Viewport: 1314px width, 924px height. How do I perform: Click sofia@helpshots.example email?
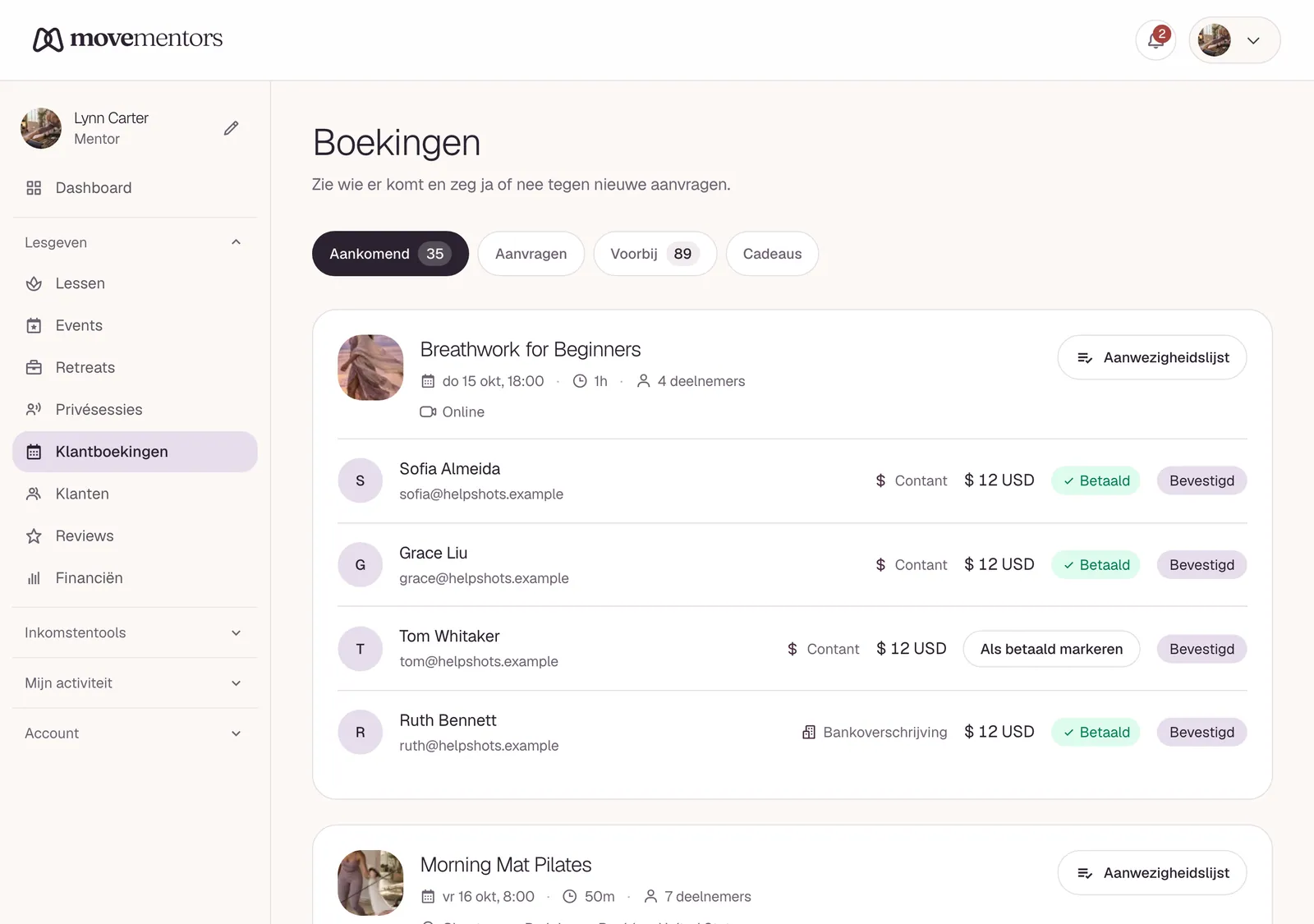tap(481, 494)
